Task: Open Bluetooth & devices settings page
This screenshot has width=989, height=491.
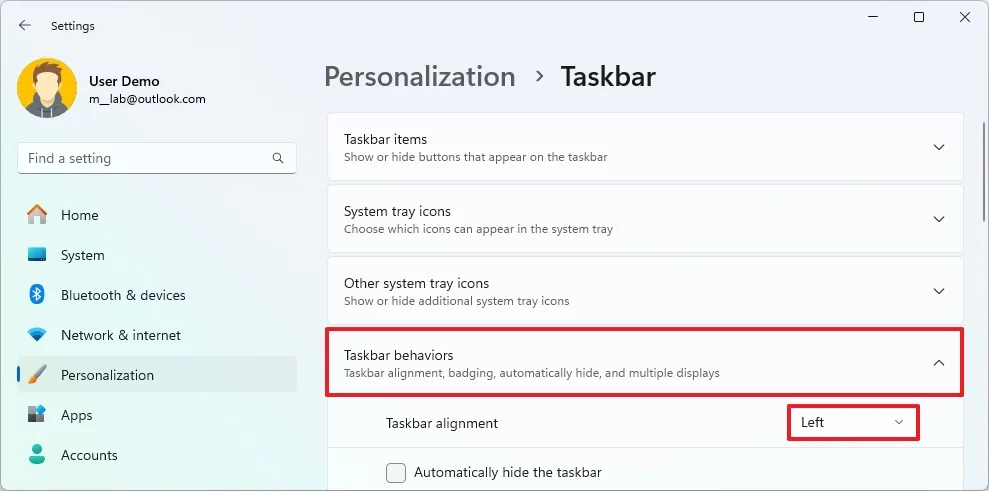Action: coord(123,295)
